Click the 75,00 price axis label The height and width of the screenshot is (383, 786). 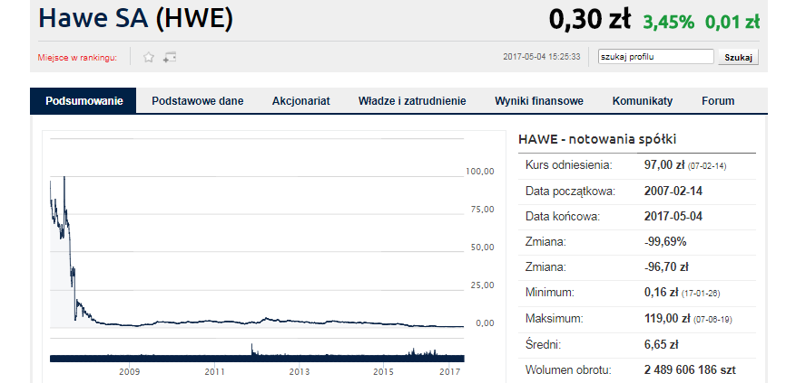pos(482,210)
